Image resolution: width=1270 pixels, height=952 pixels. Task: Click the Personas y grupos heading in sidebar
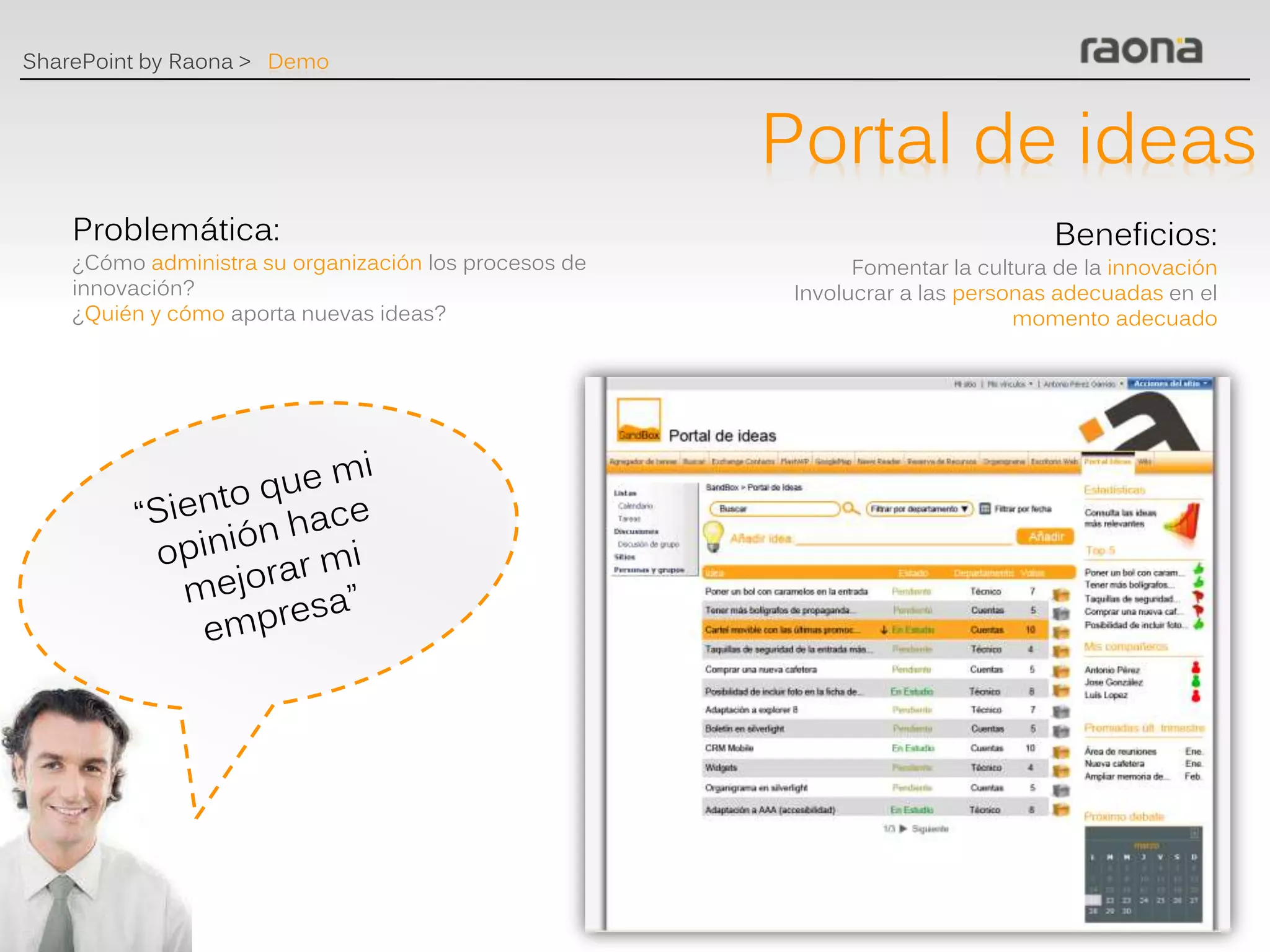click(x=649, y=570)
